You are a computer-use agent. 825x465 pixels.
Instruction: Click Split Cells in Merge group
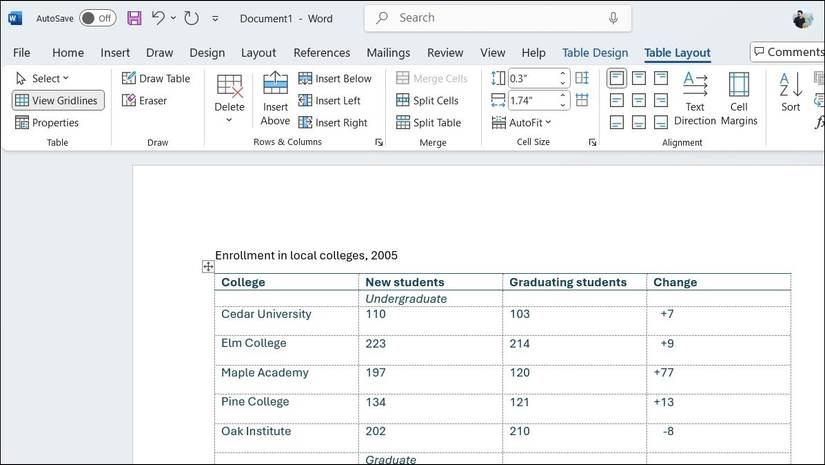[427, 100]
